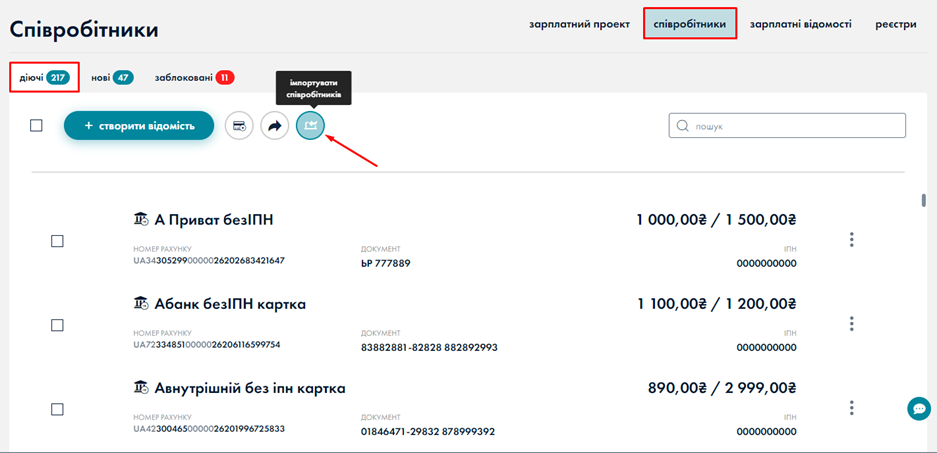
Task: Switch to the діючі tab
Action: 45,77
